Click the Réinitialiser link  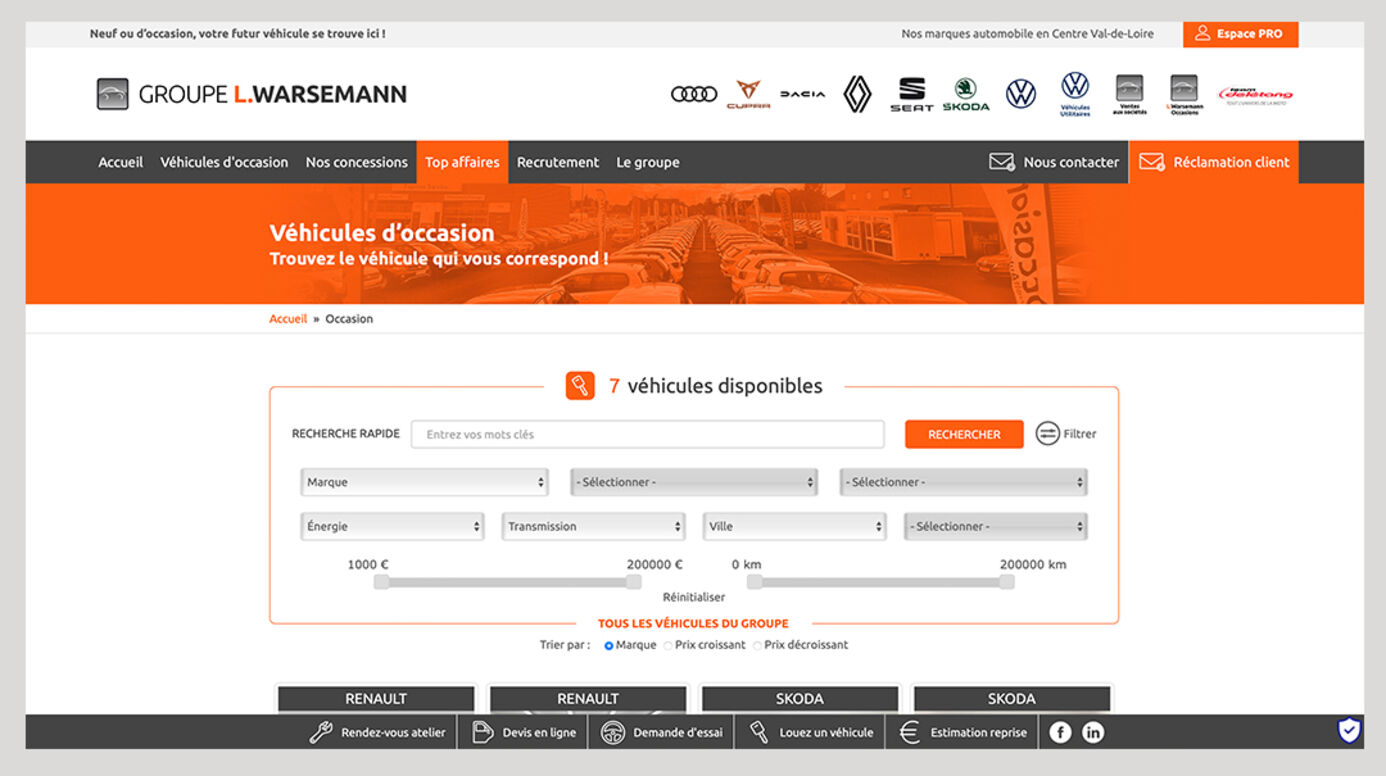pyautogui.click(x=694, y=597)
